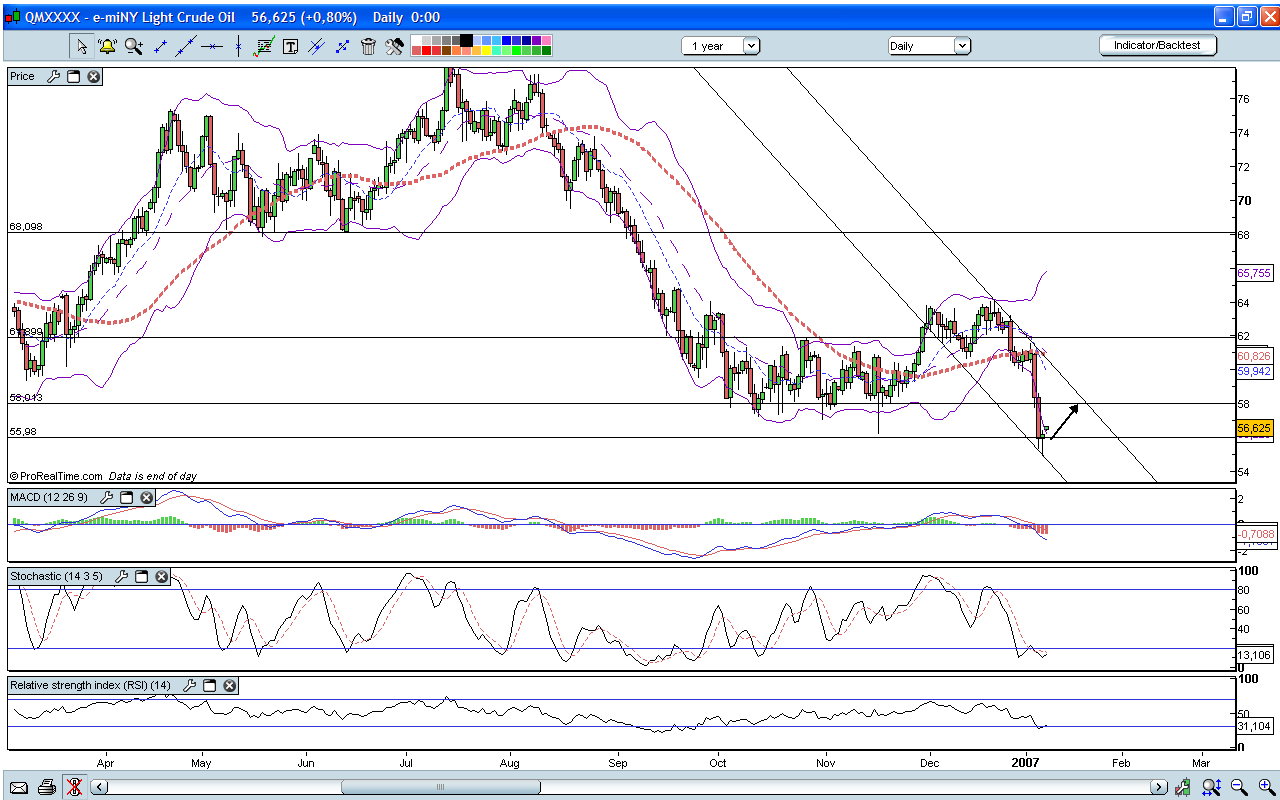Close the MACD panel
The image size is (1280, 800).
[147, 497]
